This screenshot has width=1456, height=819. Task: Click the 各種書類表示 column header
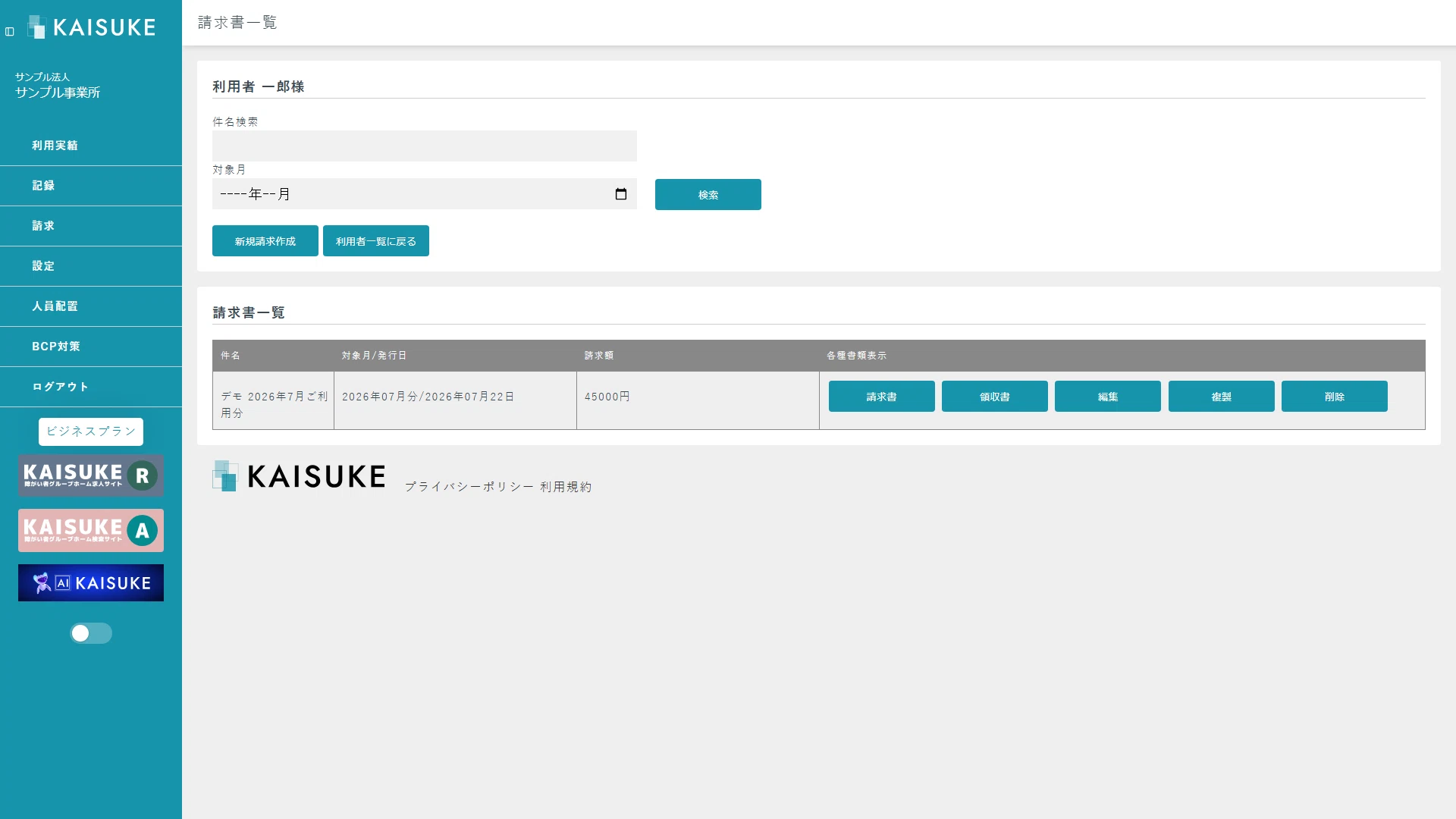click(x=1122, y=356)
